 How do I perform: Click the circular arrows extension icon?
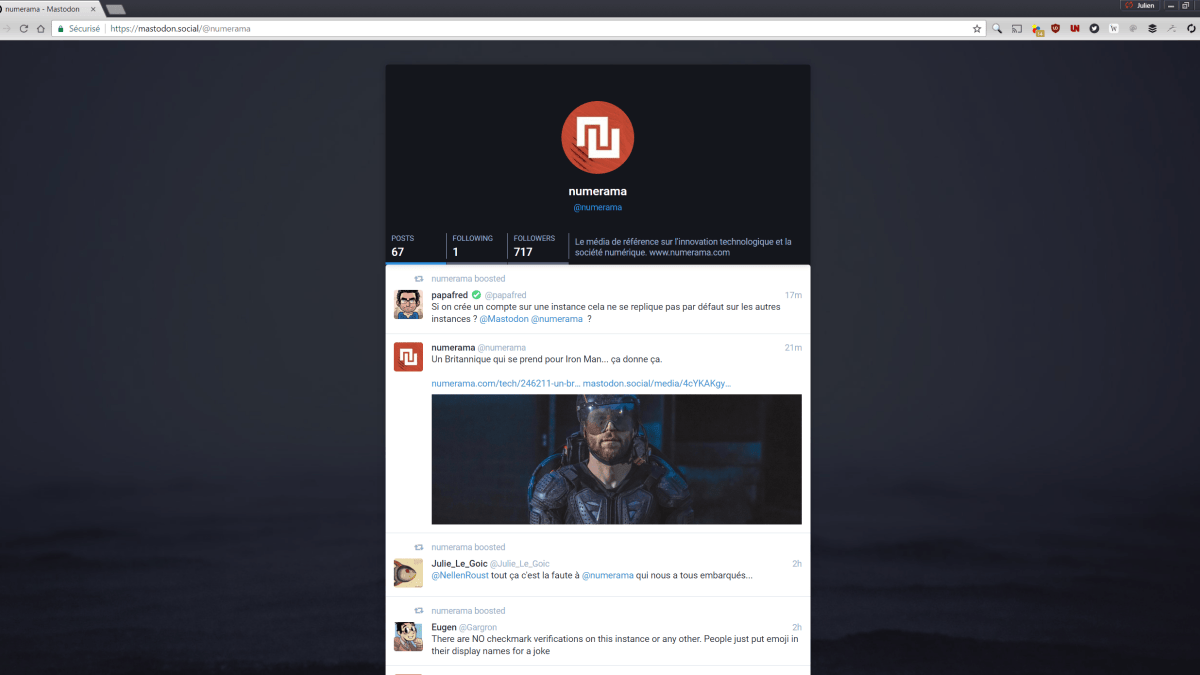pos(1190,29)
